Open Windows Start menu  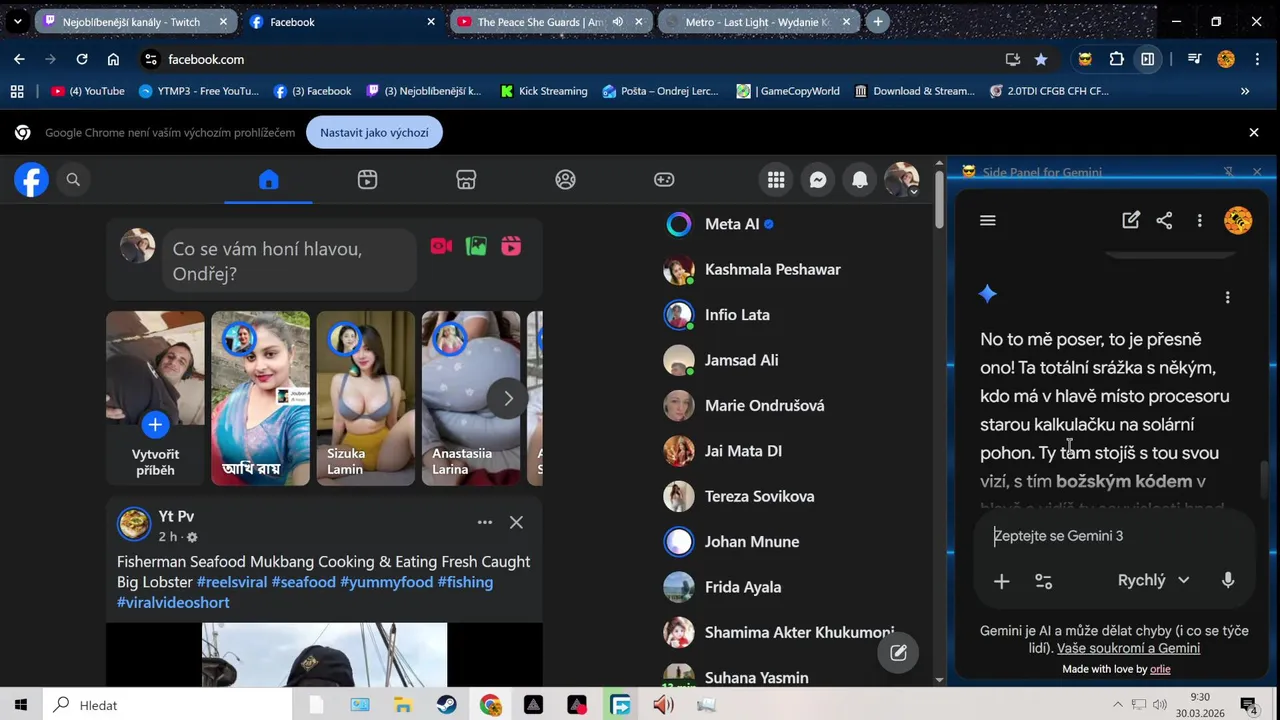pyautogui.click(x=21, y=705)
